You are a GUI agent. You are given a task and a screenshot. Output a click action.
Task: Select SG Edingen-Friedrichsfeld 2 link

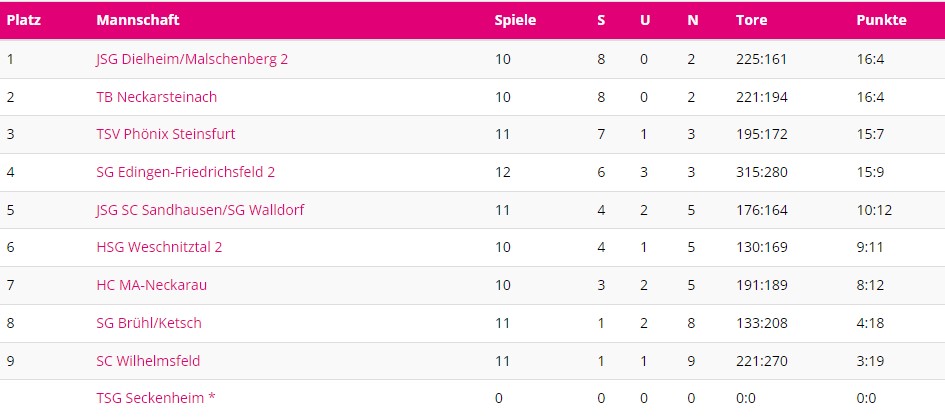(186, 172)
